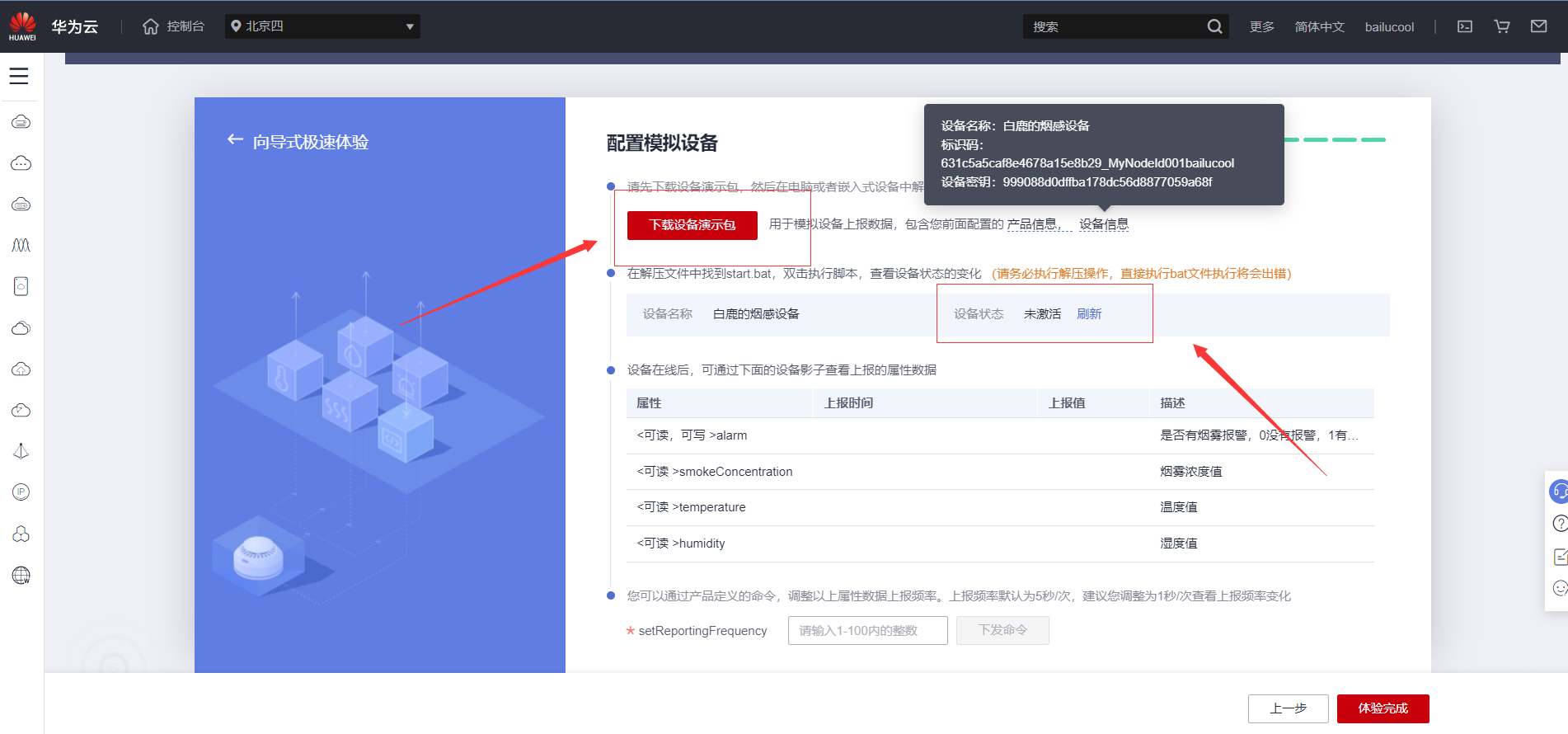This screenshot has width=1568, height=734.
Task: Click the 设备密钥 line in the tooltip
Action: pyautogui.click(x=1077, y=182)
